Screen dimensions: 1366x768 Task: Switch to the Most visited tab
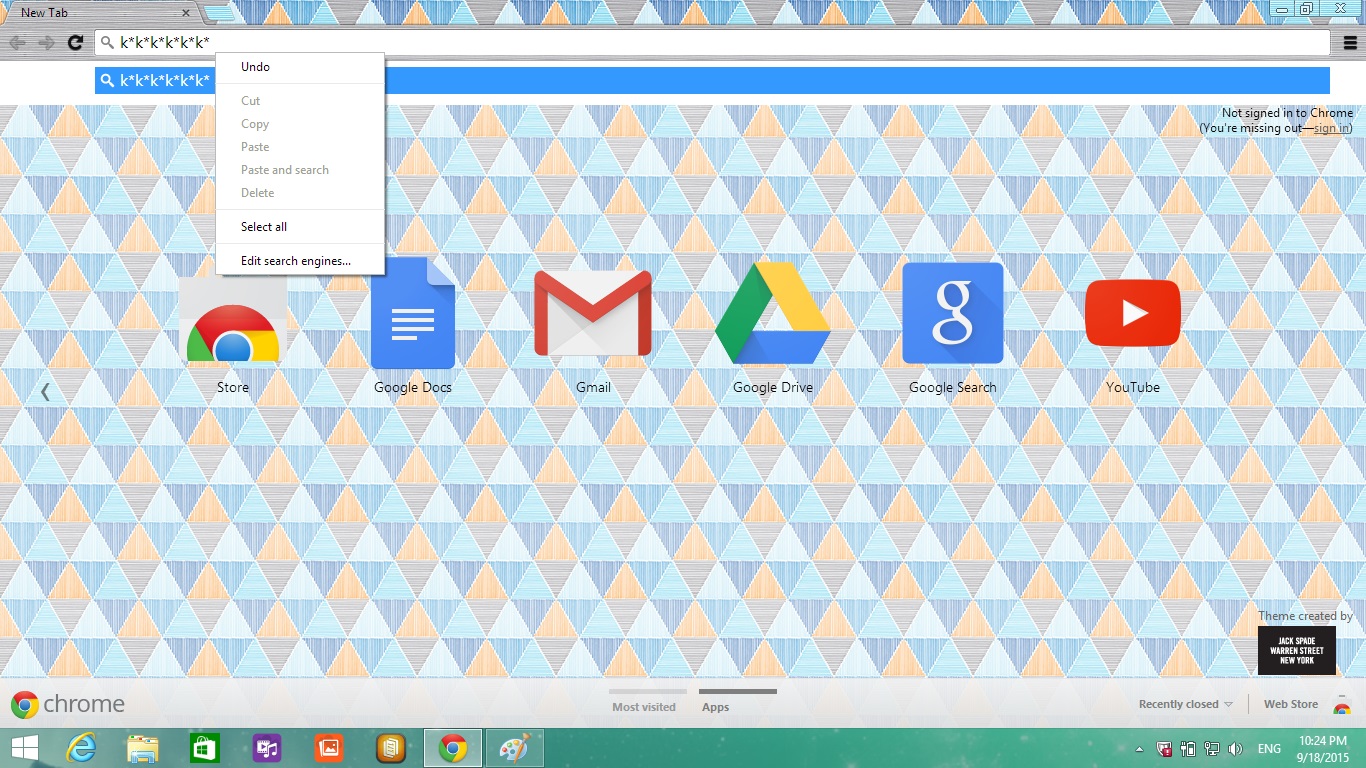pos(644,707)
